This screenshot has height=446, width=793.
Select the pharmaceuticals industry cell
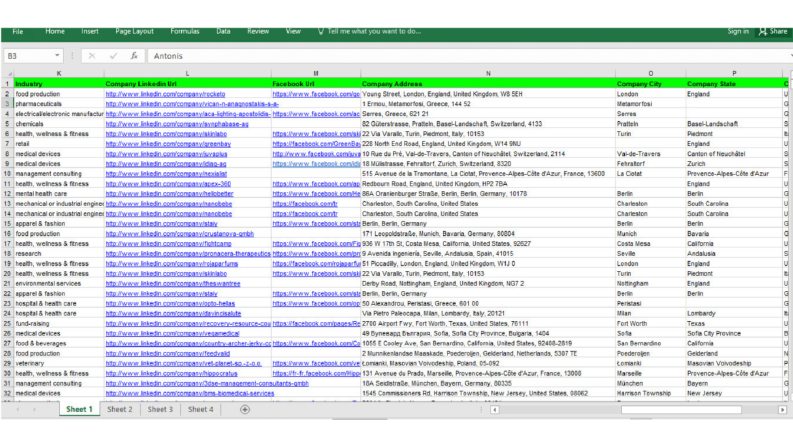59,104
